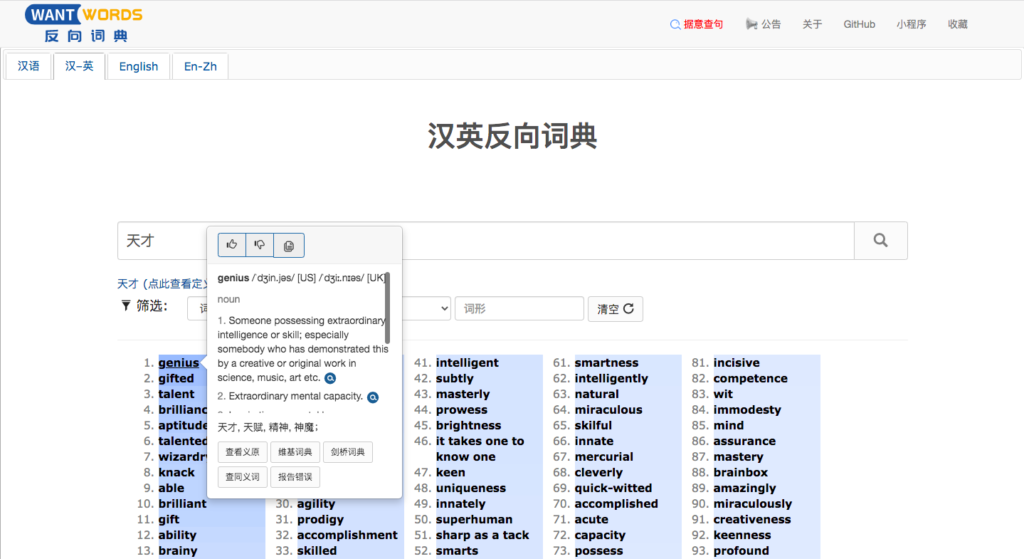Image resolution: width=1024 pixels, height=559 pixels.
Task: Select the word 'wit' in results
Action: (723, 394)
